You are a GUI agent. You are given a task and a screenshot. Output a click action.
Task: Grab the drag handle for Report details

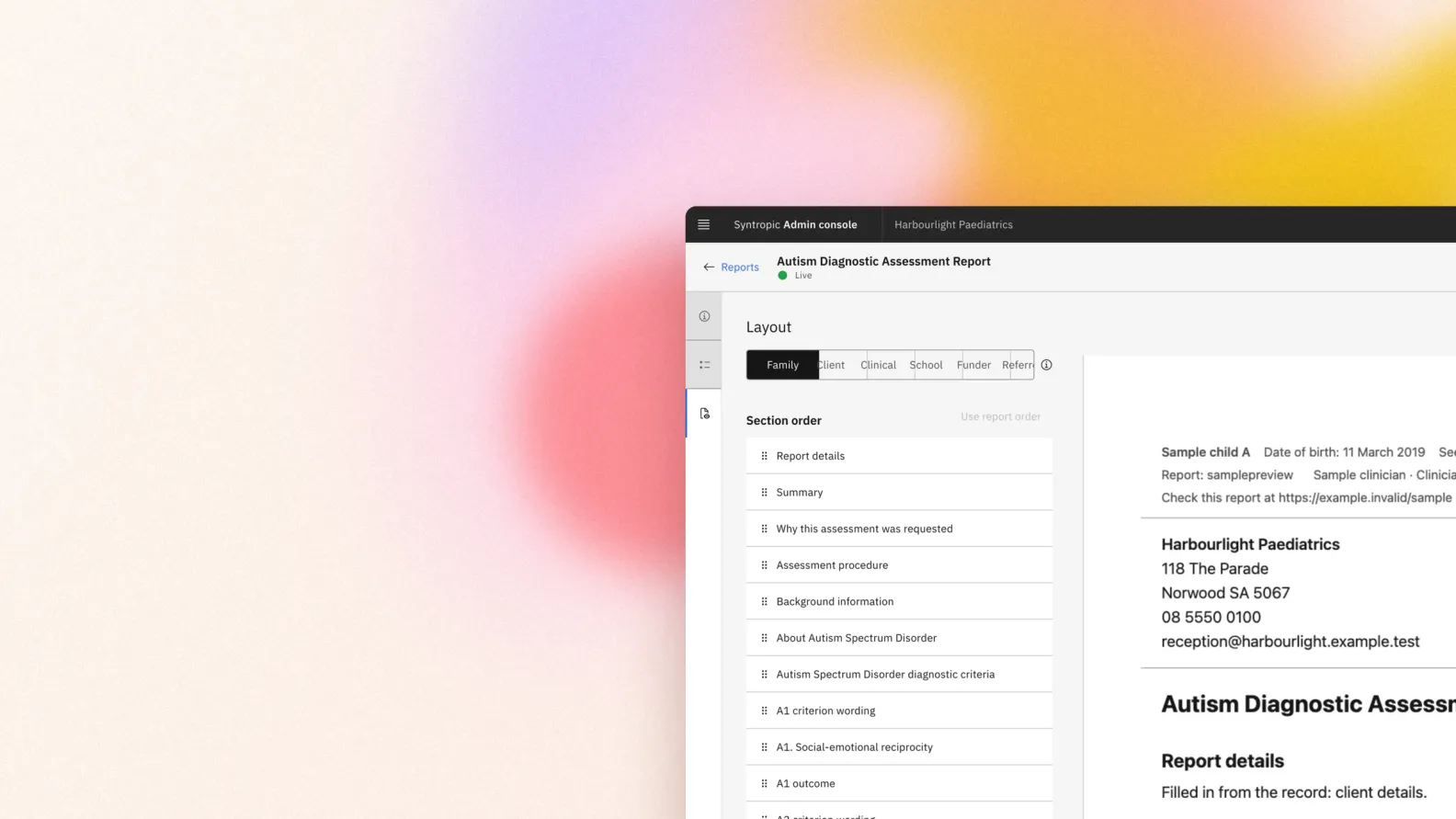tap(764, 456)
